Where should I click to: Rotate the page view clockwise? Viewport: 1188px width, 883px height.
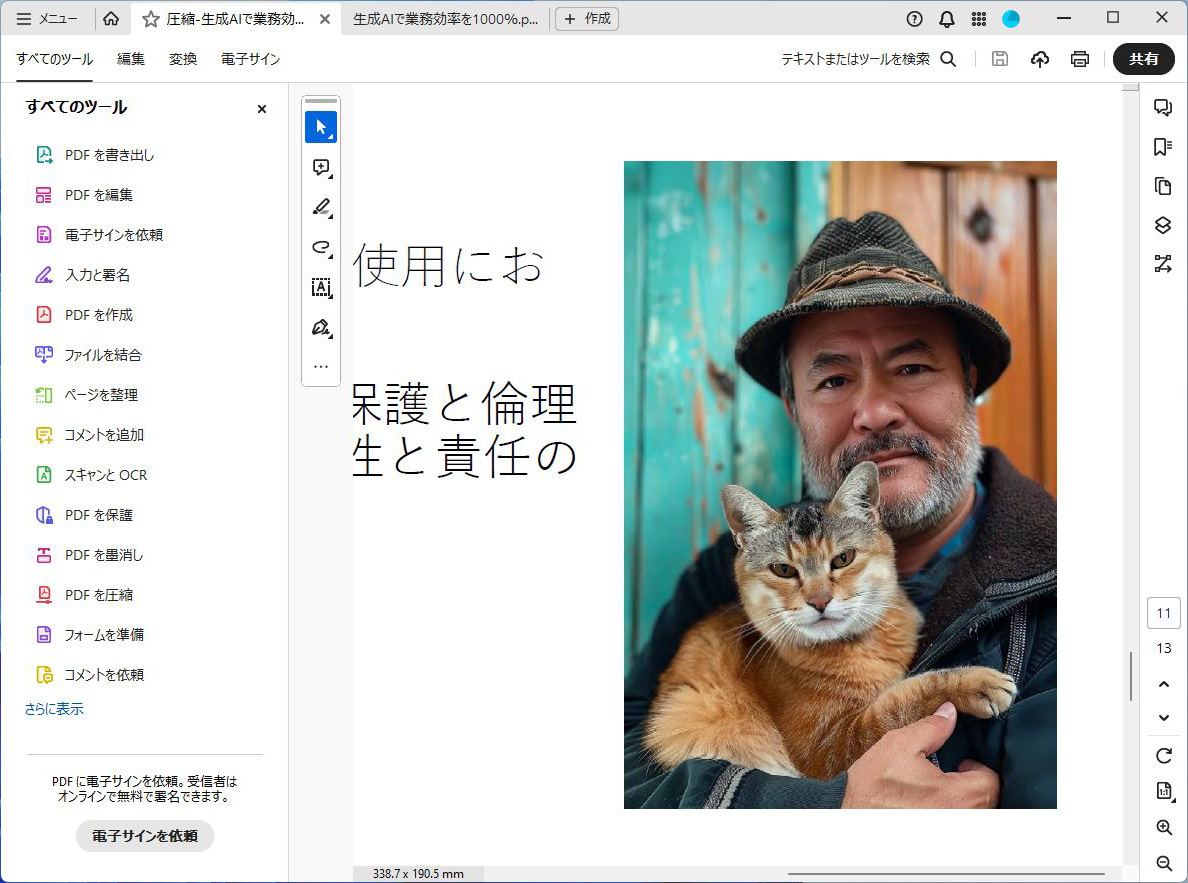(1164, 756)
